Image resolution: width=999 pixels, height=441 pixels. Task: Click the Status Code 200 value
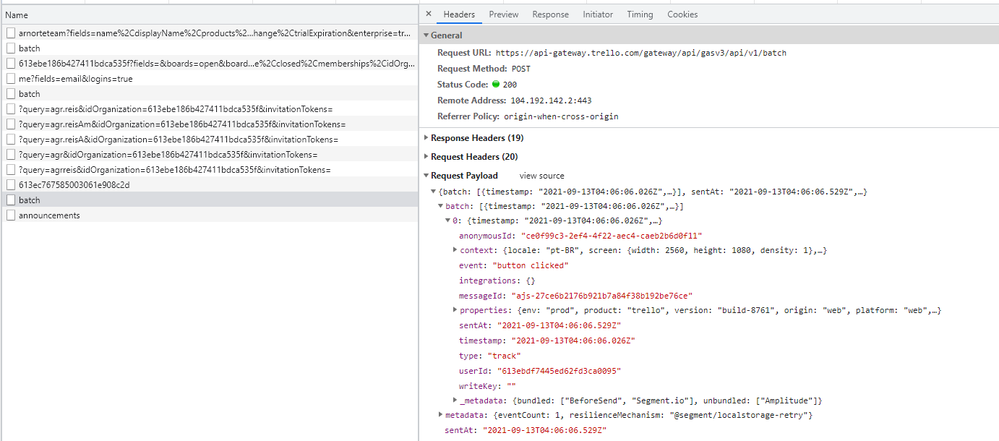(510, 84)
